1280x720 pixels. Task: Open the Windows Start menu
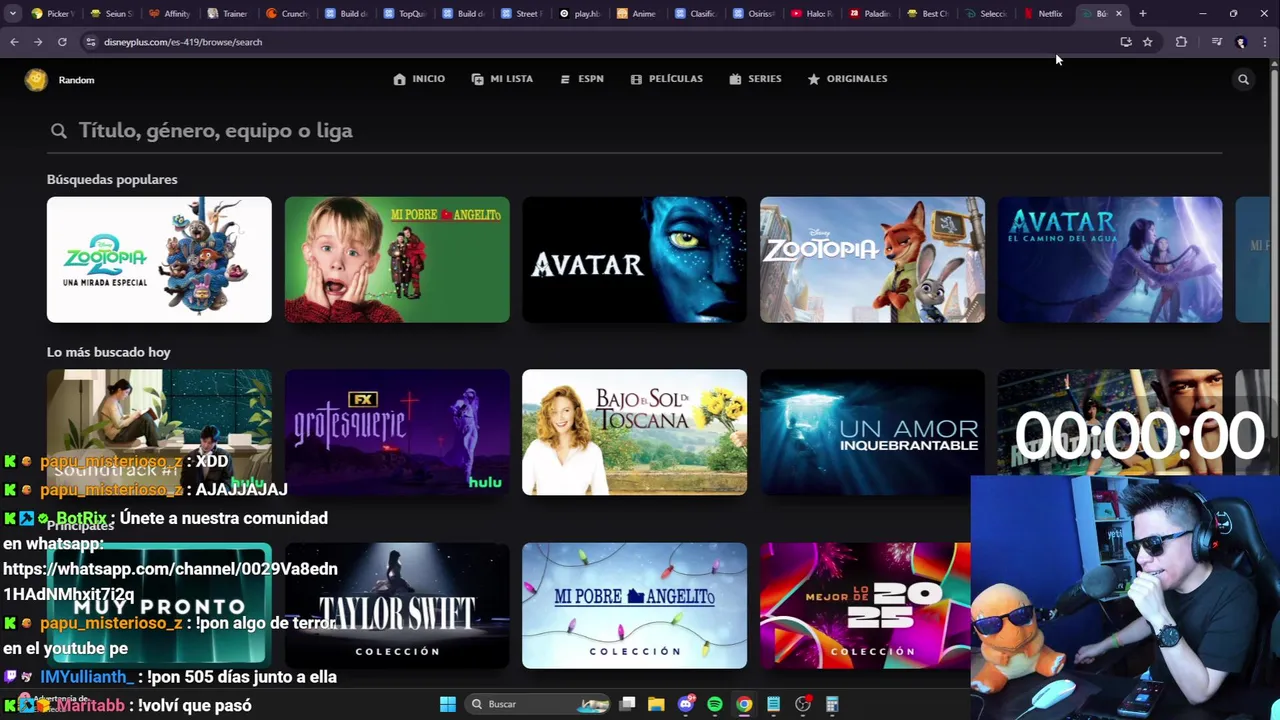click(x=448, y=704)
